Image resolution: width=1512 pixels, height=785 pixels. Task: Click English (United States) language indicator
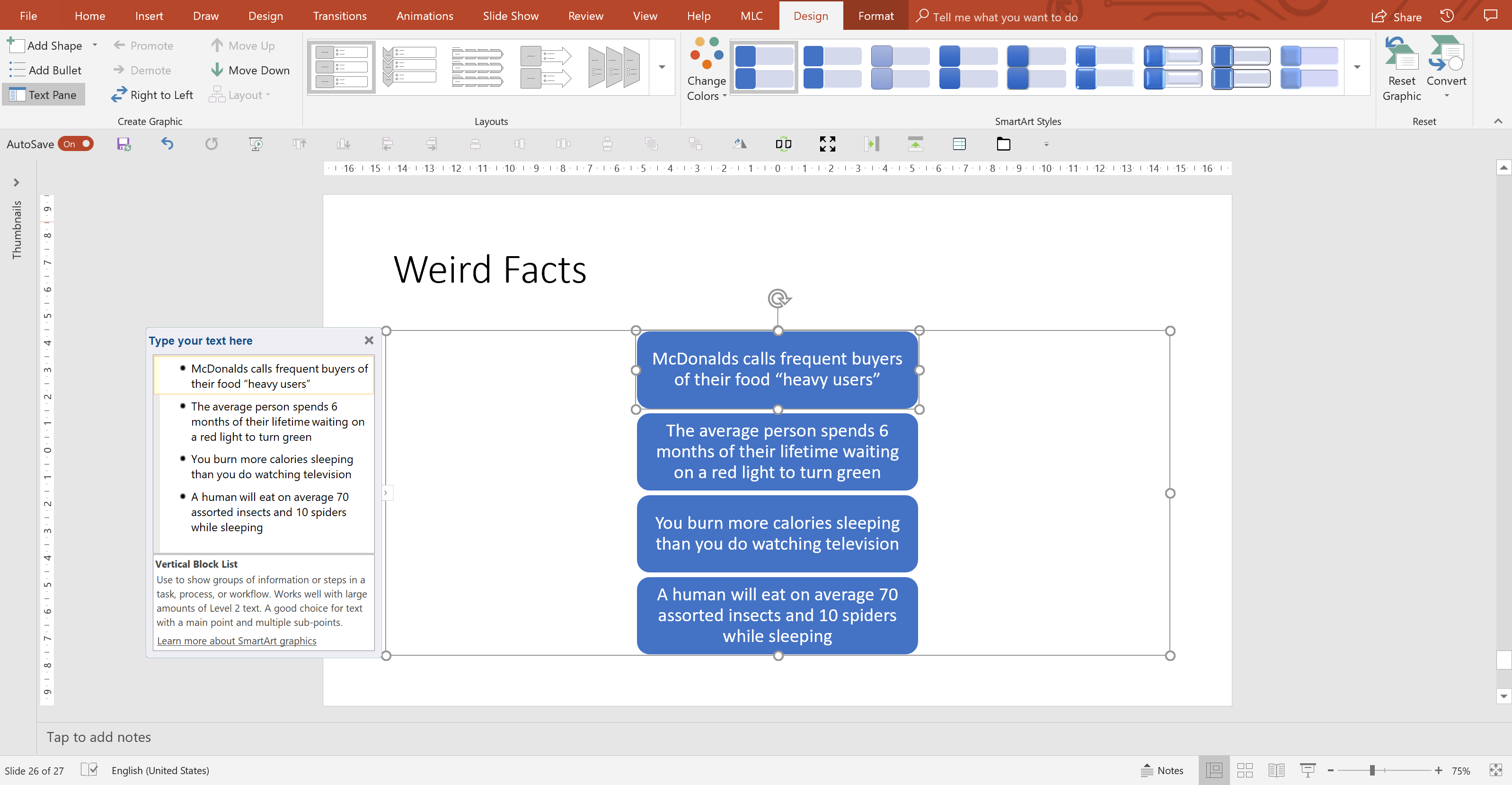point(160,770)
